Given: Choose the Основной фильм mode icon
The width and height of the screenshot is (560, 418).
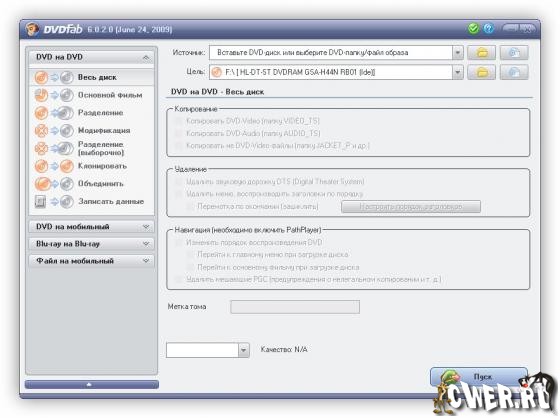Looking at the screenshot, I should click(54, 95).
